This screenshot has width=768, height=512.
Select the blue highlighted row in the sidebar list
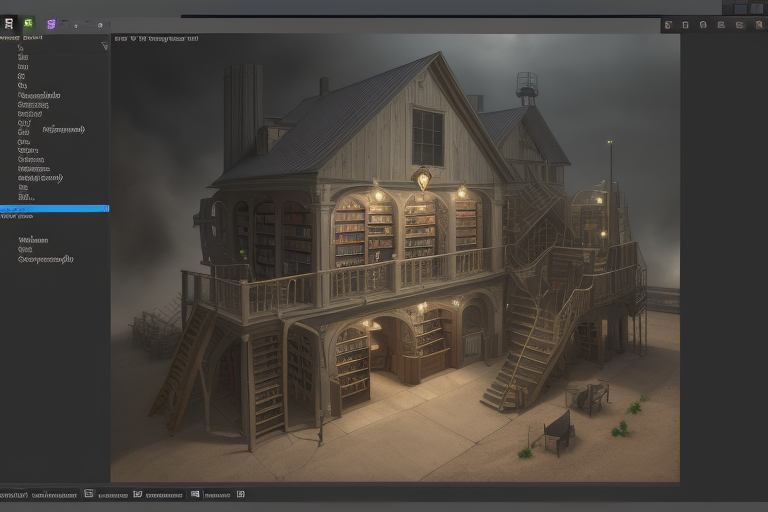54,208
